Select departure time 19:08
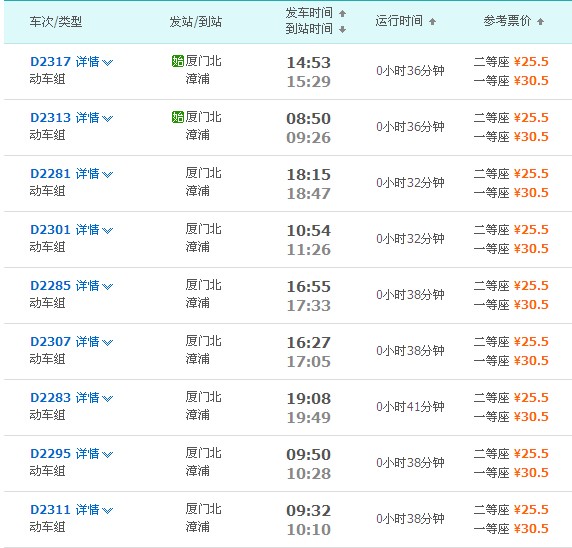Viewport: 572px width, 548px height. point(309,399)
